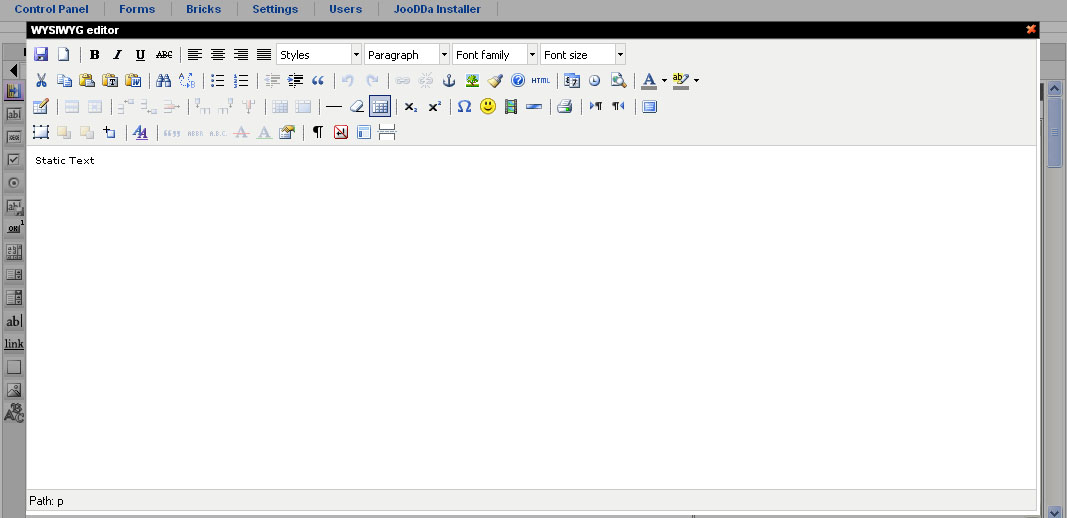This screenshot has height=518, width=1067.
Task: Open the Settings menu
Action: [275, 9]
